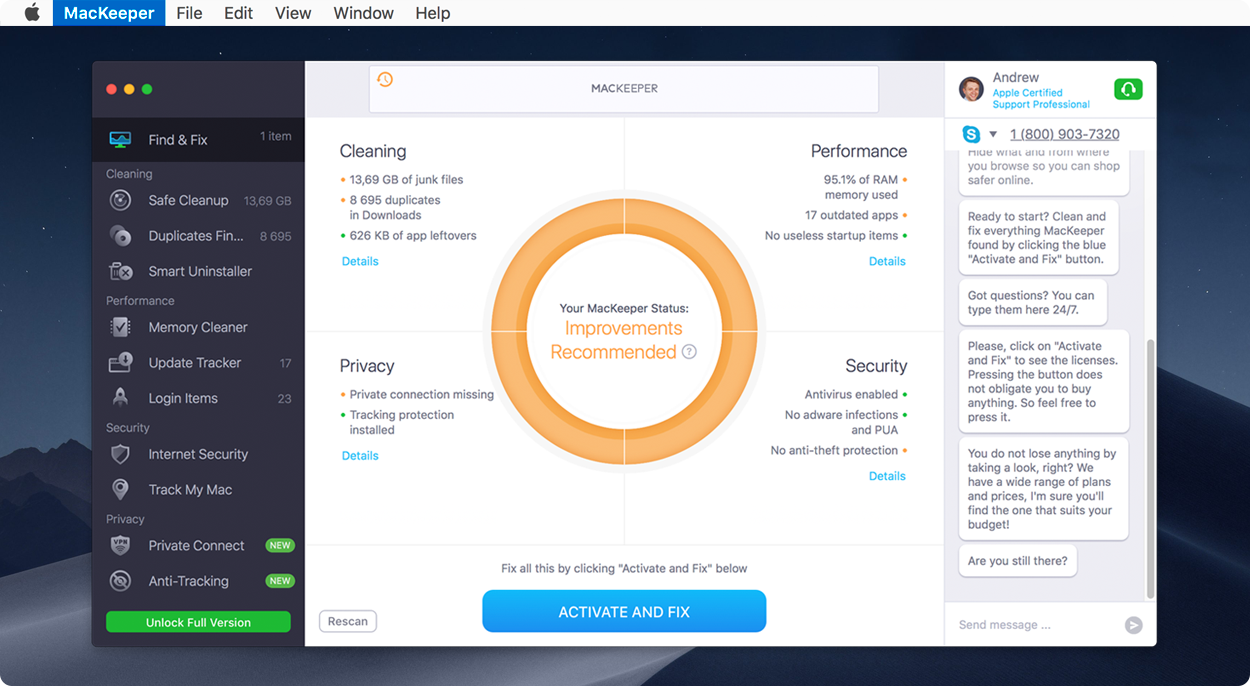This screenshot has width=1250, height=686.
Task: Click the NEW badge beside Private Connect
Action: coord(280,545)
